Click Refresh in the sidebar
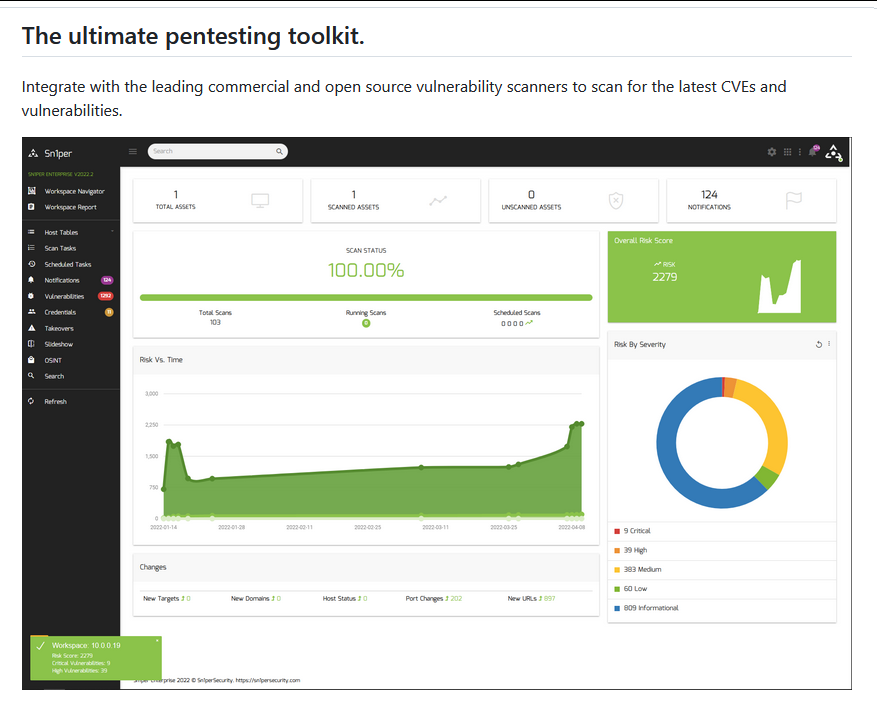The image size is (877, 702). 55,401
